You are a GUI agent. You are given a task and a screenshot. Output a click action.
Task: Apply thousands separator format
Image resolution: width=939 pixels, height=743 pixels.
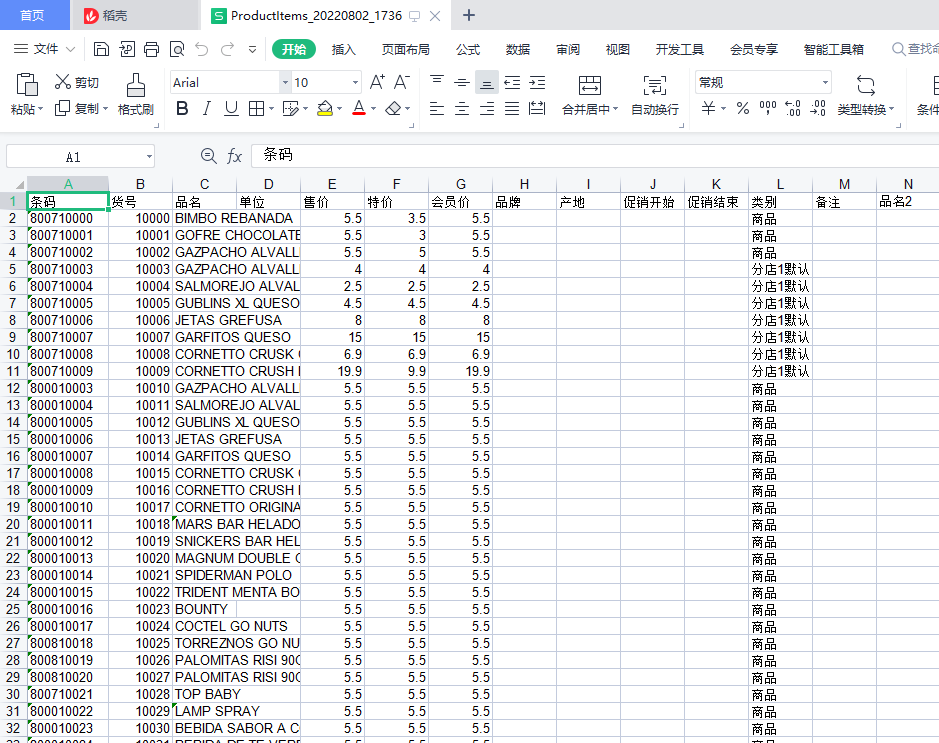coord(768,108)
